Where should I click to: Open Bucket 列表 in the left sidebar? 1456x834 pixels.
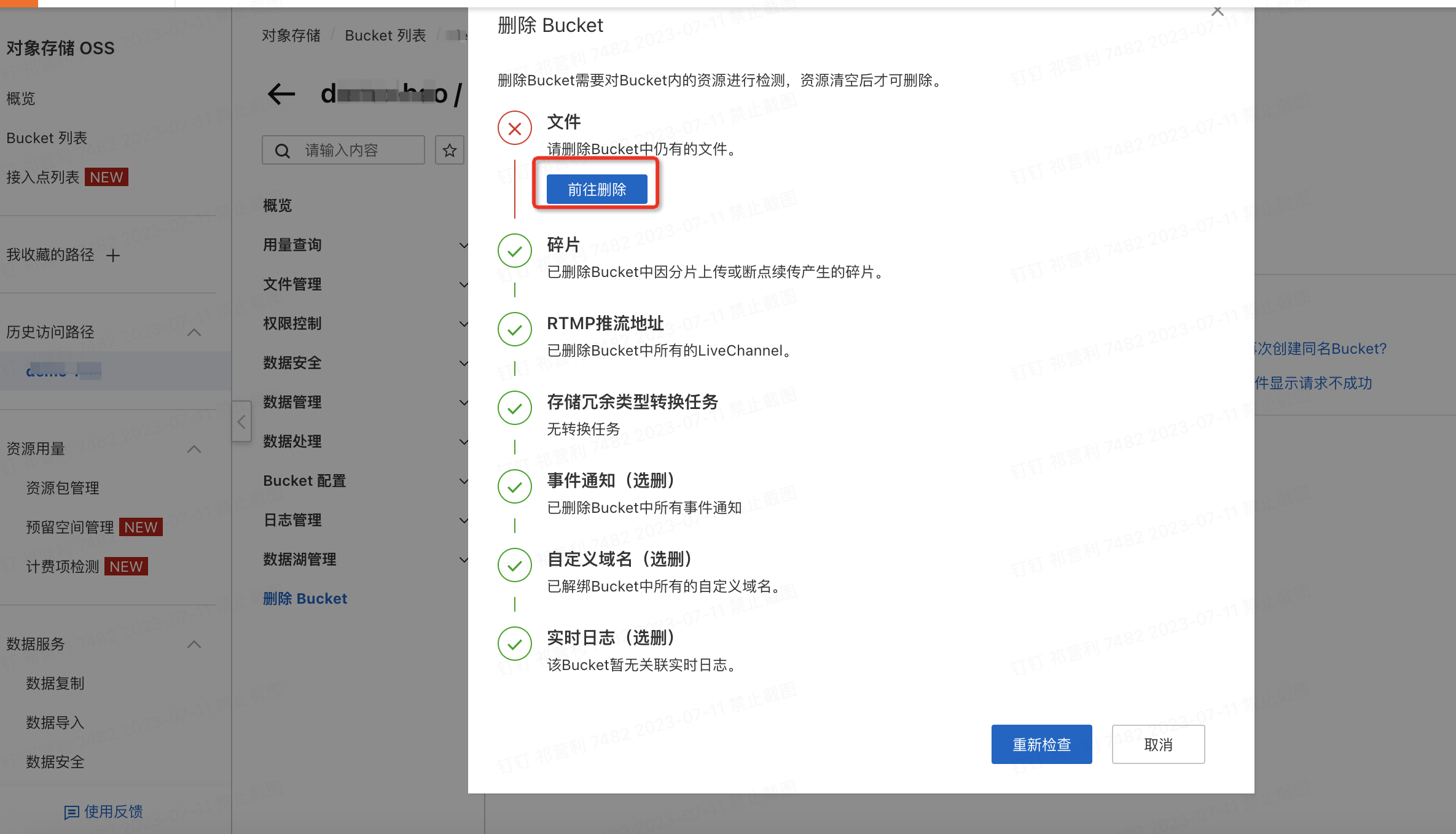tap(47, 138)
